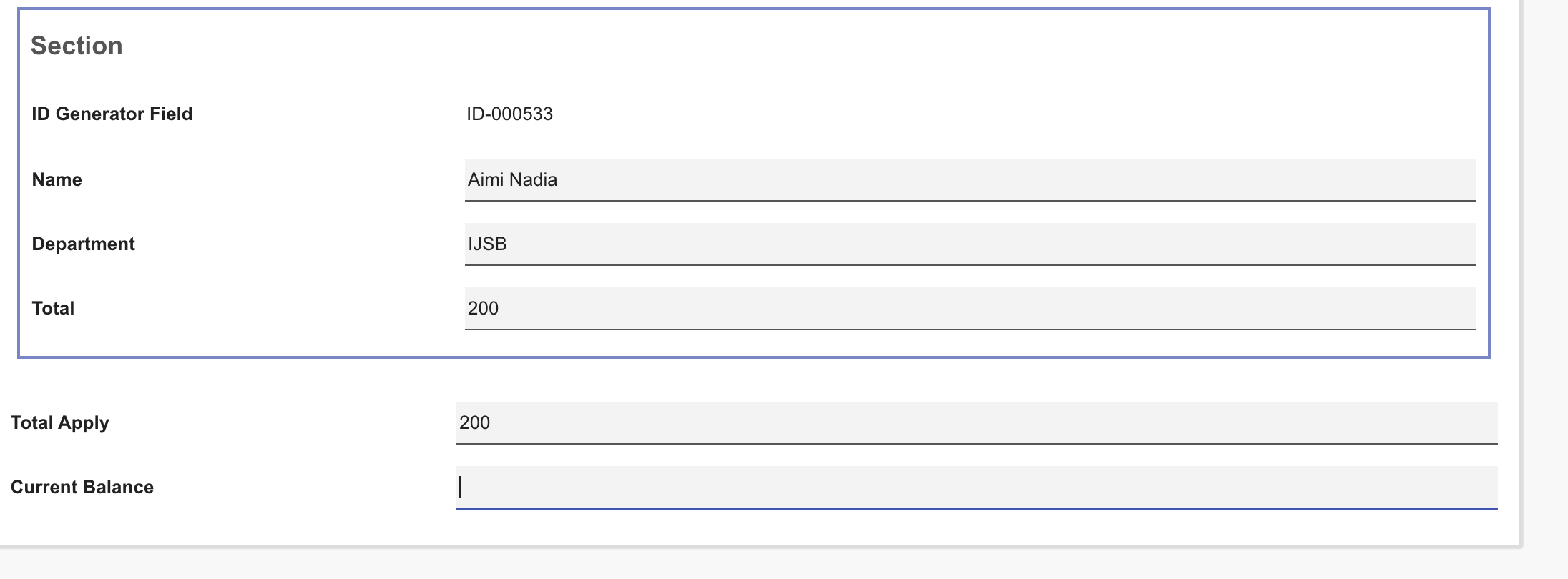Click the 200 value in Total
This screenshot has width=1568, height=579.
(483, 308)
